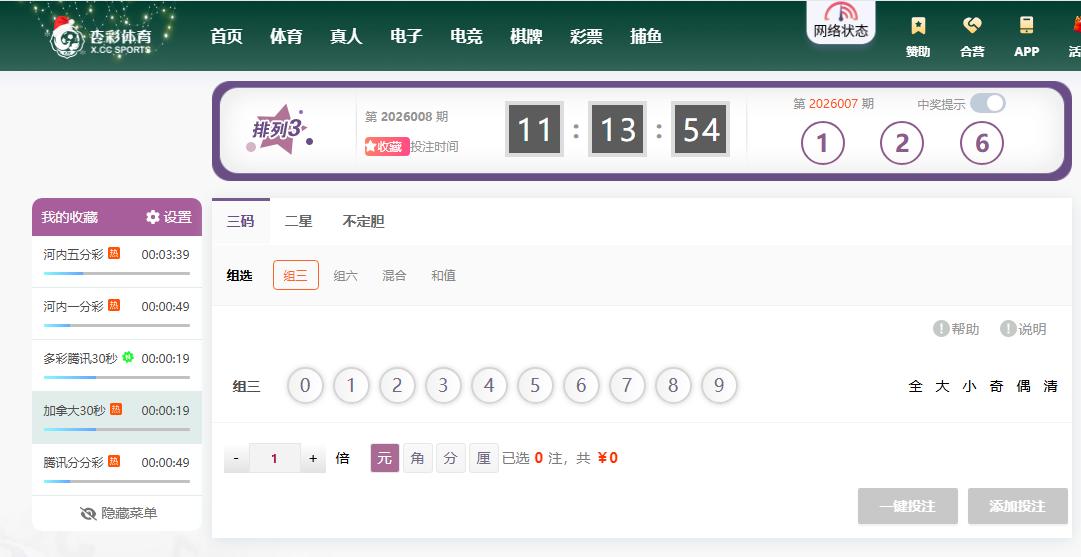The image size is (1081, 557).
Task: Hide the menu with 隐藏菜单
Action: click(x=117, y=513)
